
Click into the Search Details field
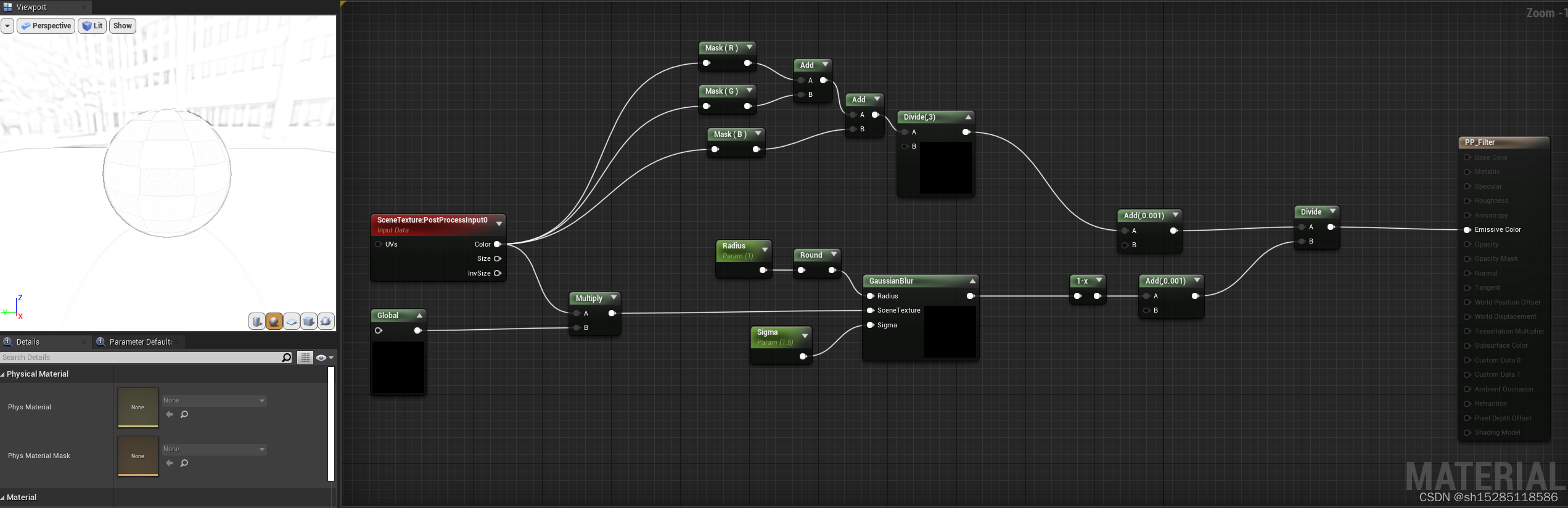(x=141, y=358)
